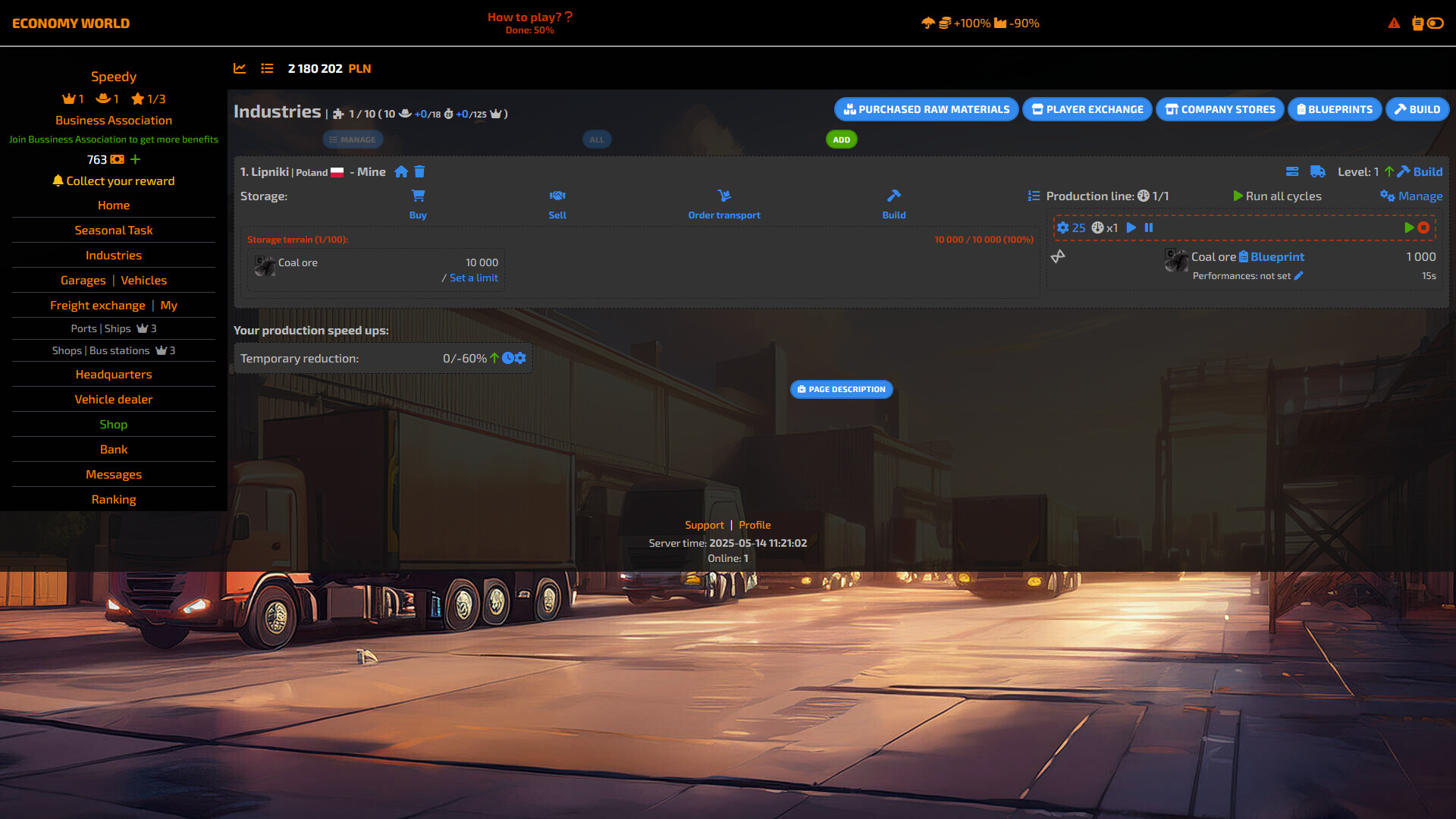Click the home icon next to Lipniki mine
The width and height of the screenshot is (1456, 819).
(401, 172)
